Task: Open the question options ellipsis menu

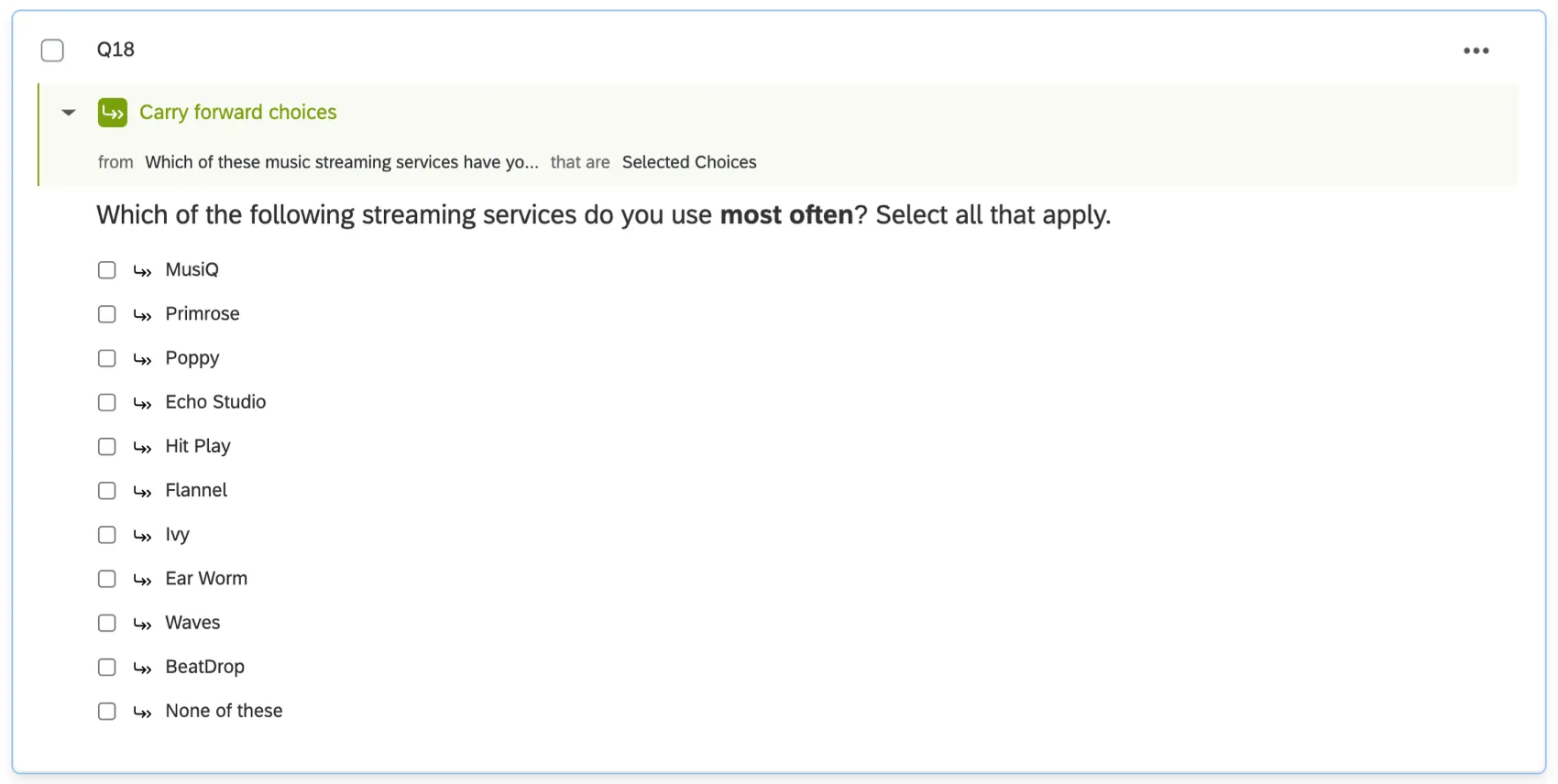Action: click(1476, 50)
